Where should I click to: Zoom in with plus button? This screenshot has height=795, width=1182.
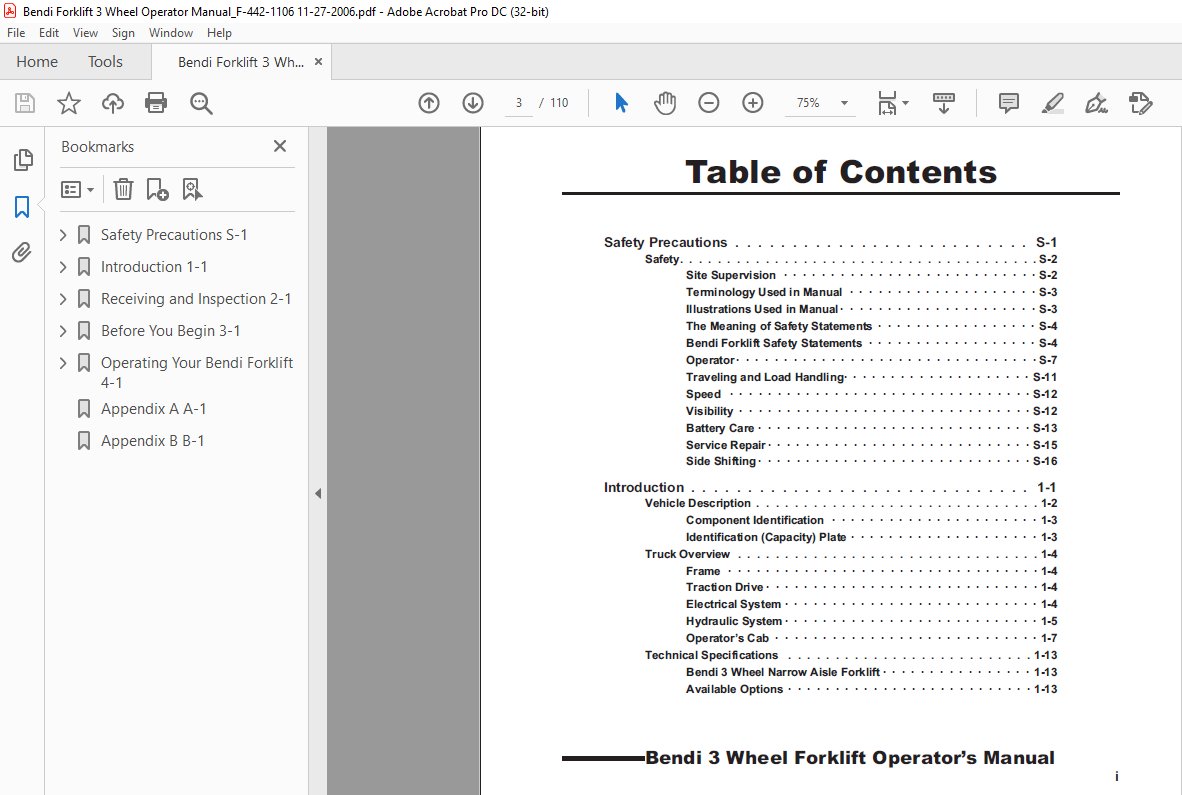[x=752, y=102]
